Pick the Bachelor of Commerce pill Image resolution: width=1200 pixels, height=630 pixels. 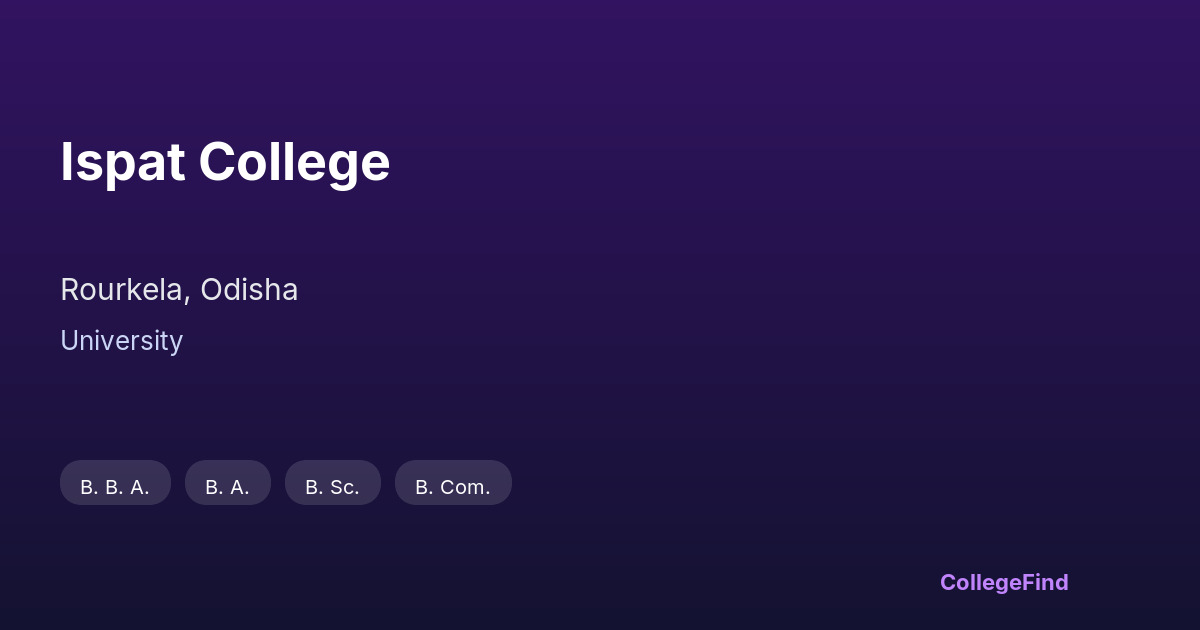453,486
